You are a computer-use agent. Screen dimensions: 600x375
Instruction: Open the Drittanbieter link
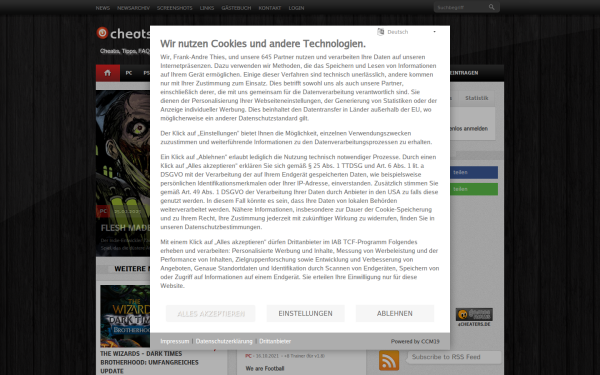[275, 341]
